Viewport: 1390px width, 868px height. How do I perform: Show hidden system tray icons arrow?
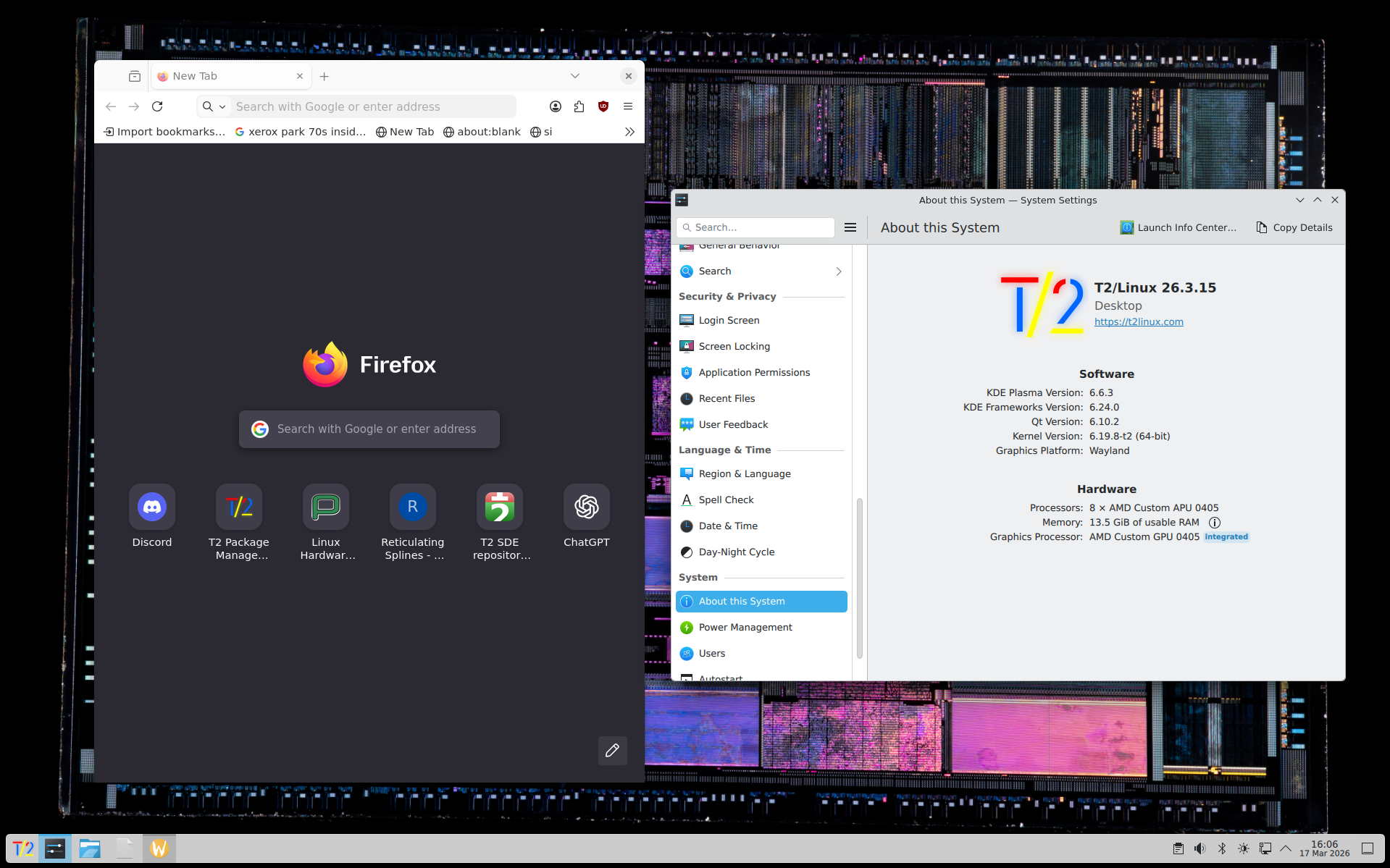1286,848
